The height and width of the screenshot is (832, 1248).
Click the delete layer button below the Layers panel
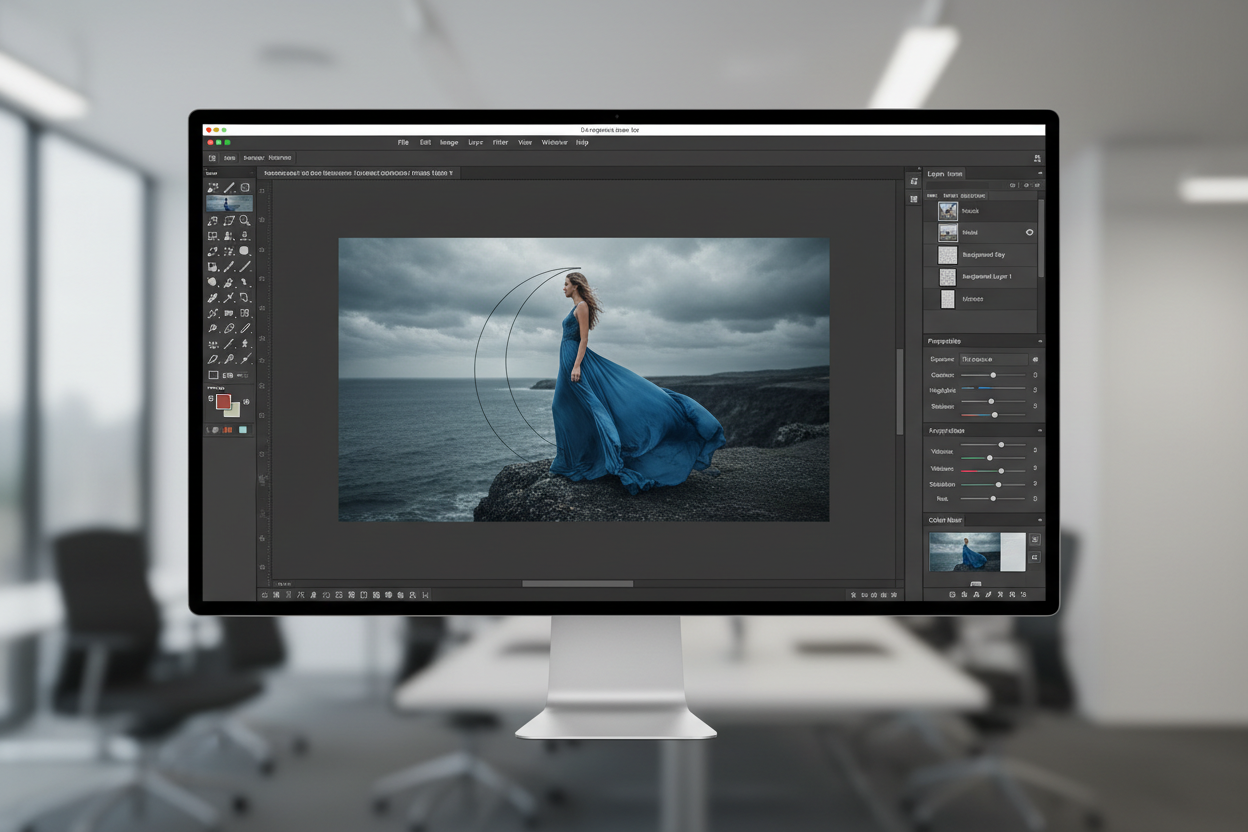tap(1026, 594)
